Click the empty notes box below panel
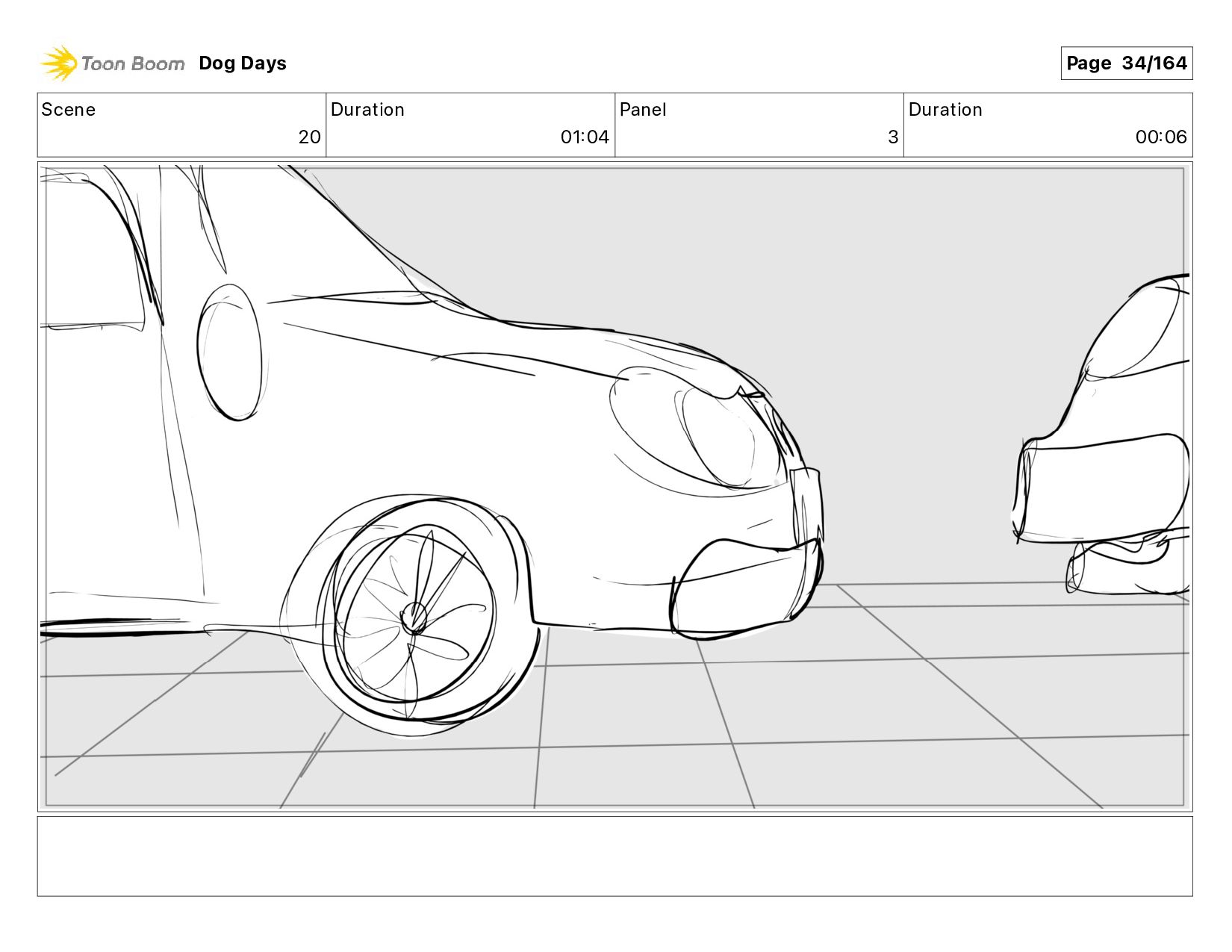 tap(615, 856)
